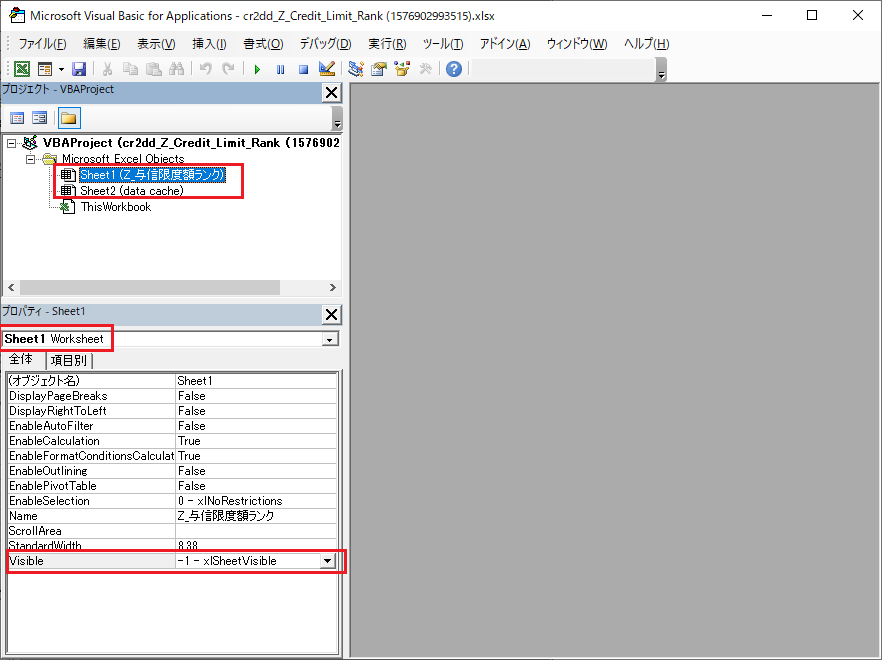Open the 書式(O) menu

point(263,44)
